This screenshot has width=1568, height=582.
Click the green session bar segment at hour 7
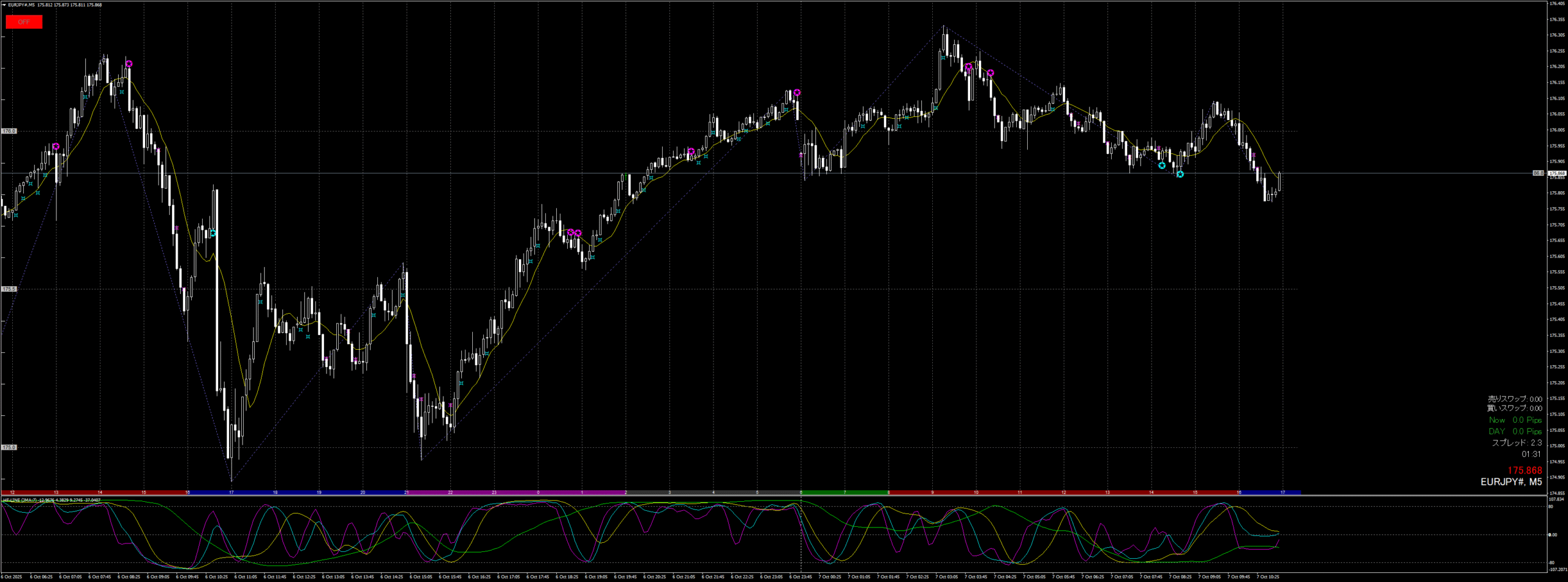click(x=845, y=493)
